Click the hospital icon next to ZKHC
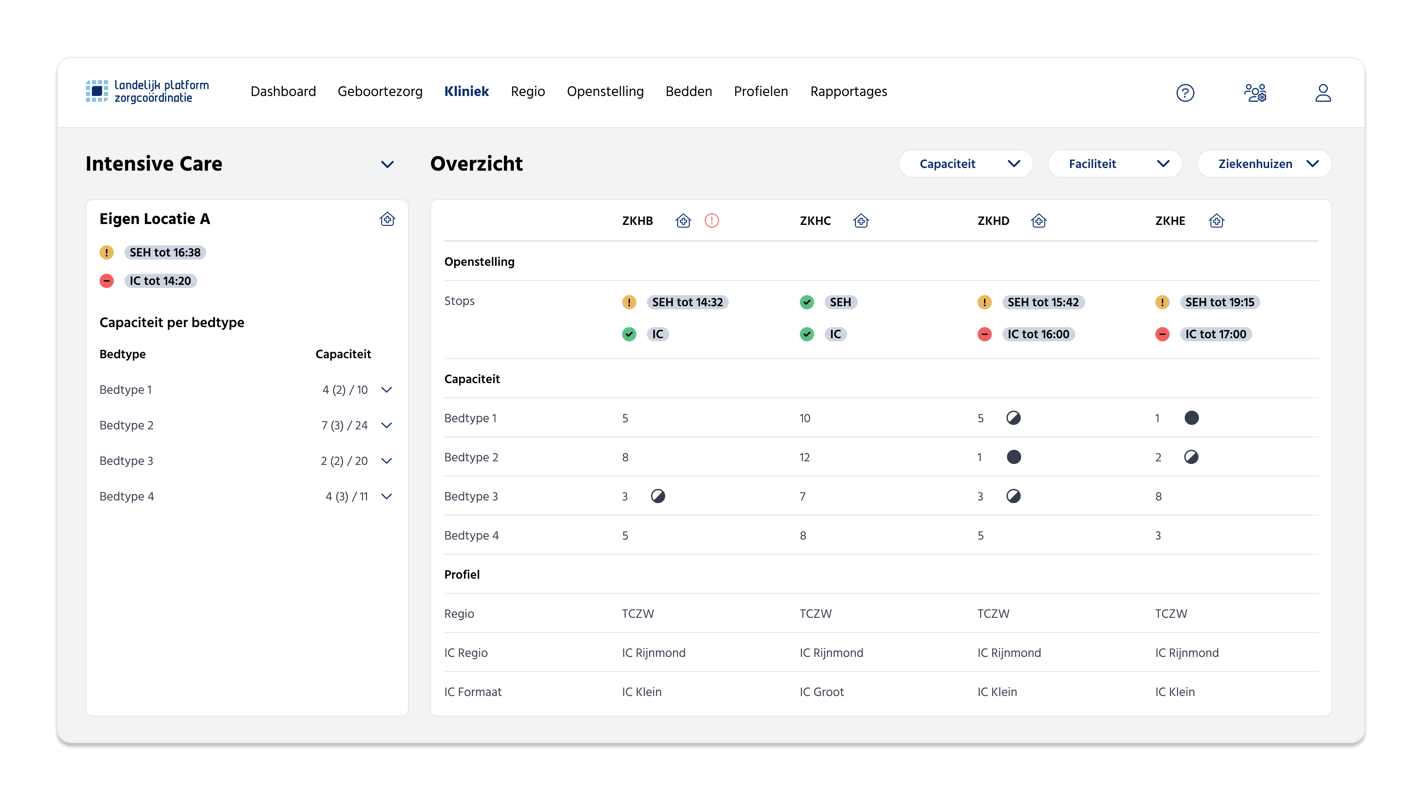Screen dimensions: 1422x800 coord(861,221)
